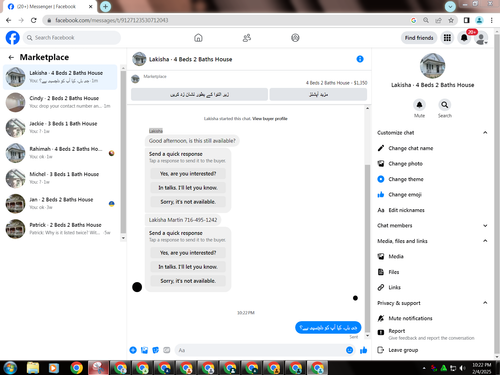Open Chrome tab search dropdown arrow
Screen dimensions: 500x375
click(450, 6)
